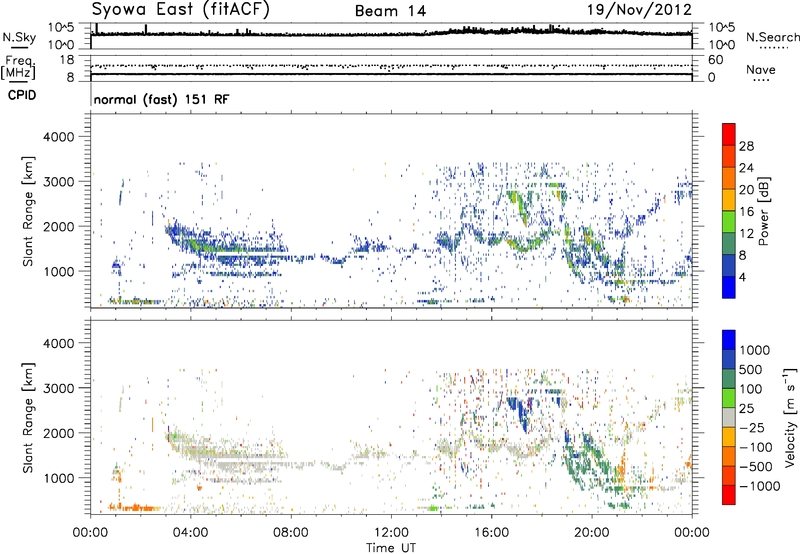Select the "28" value on the power color bar

746,146
